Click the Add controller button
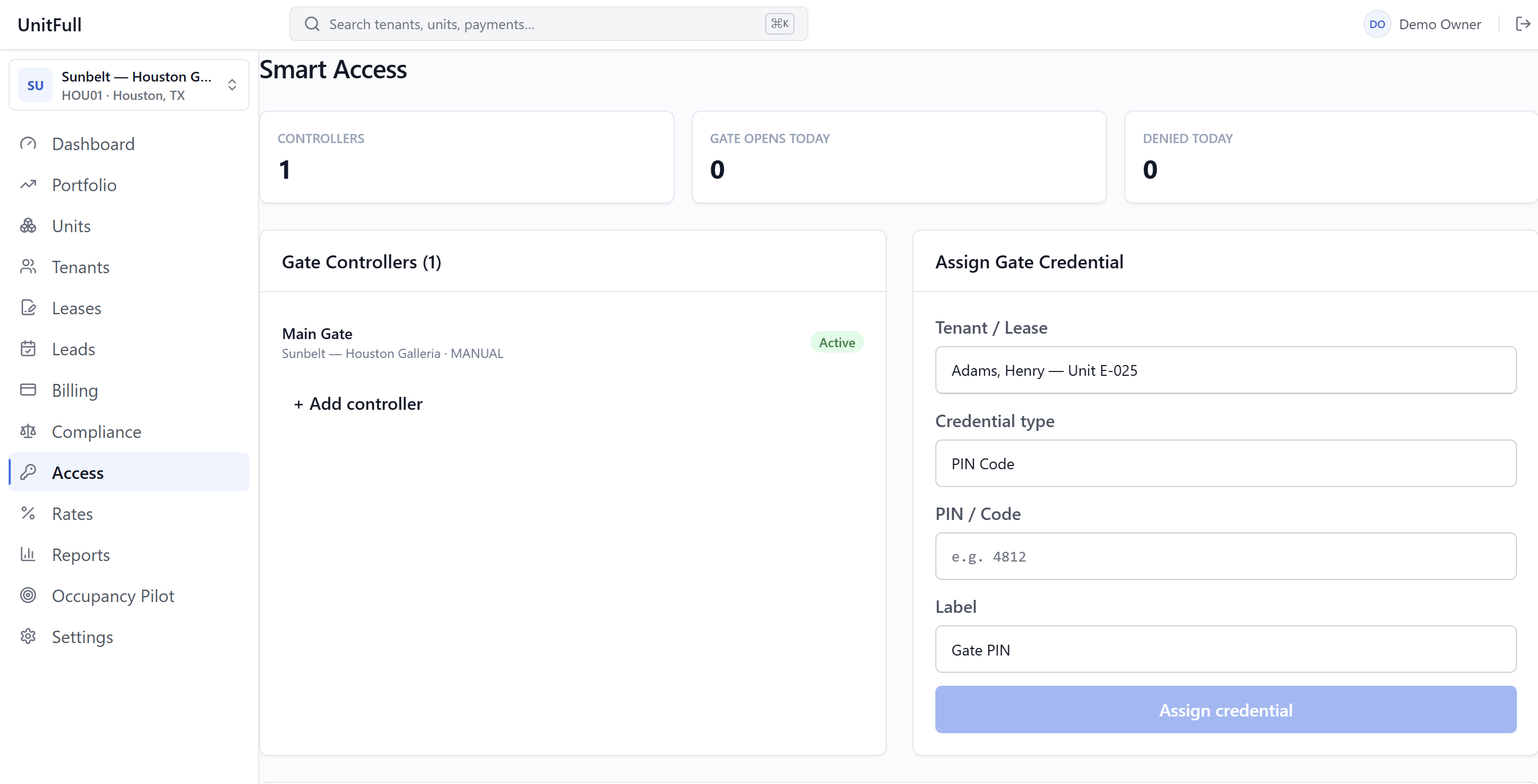 357,404
